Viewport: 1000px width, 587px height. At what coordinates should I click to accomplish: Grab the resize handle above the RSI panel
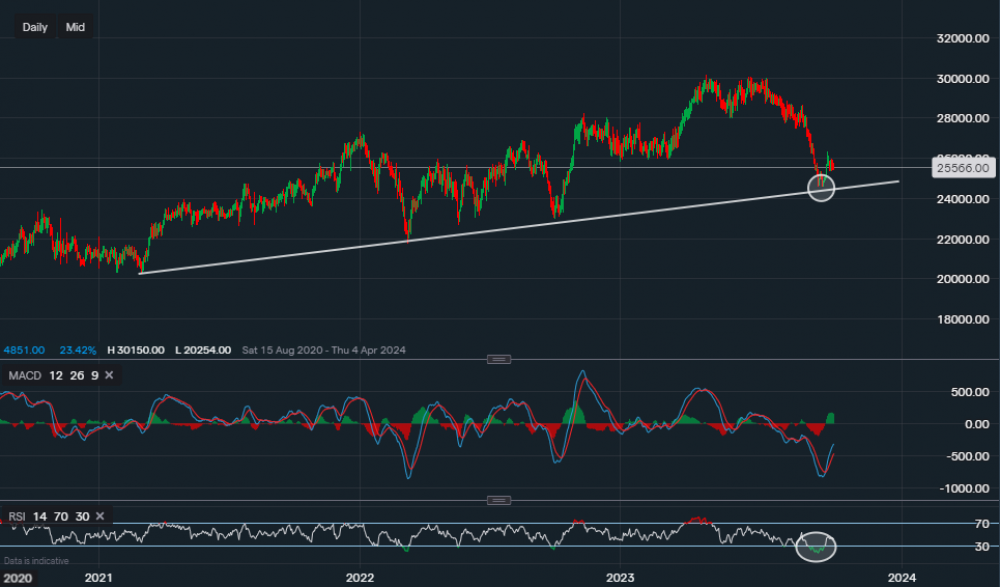click(499, 500)
